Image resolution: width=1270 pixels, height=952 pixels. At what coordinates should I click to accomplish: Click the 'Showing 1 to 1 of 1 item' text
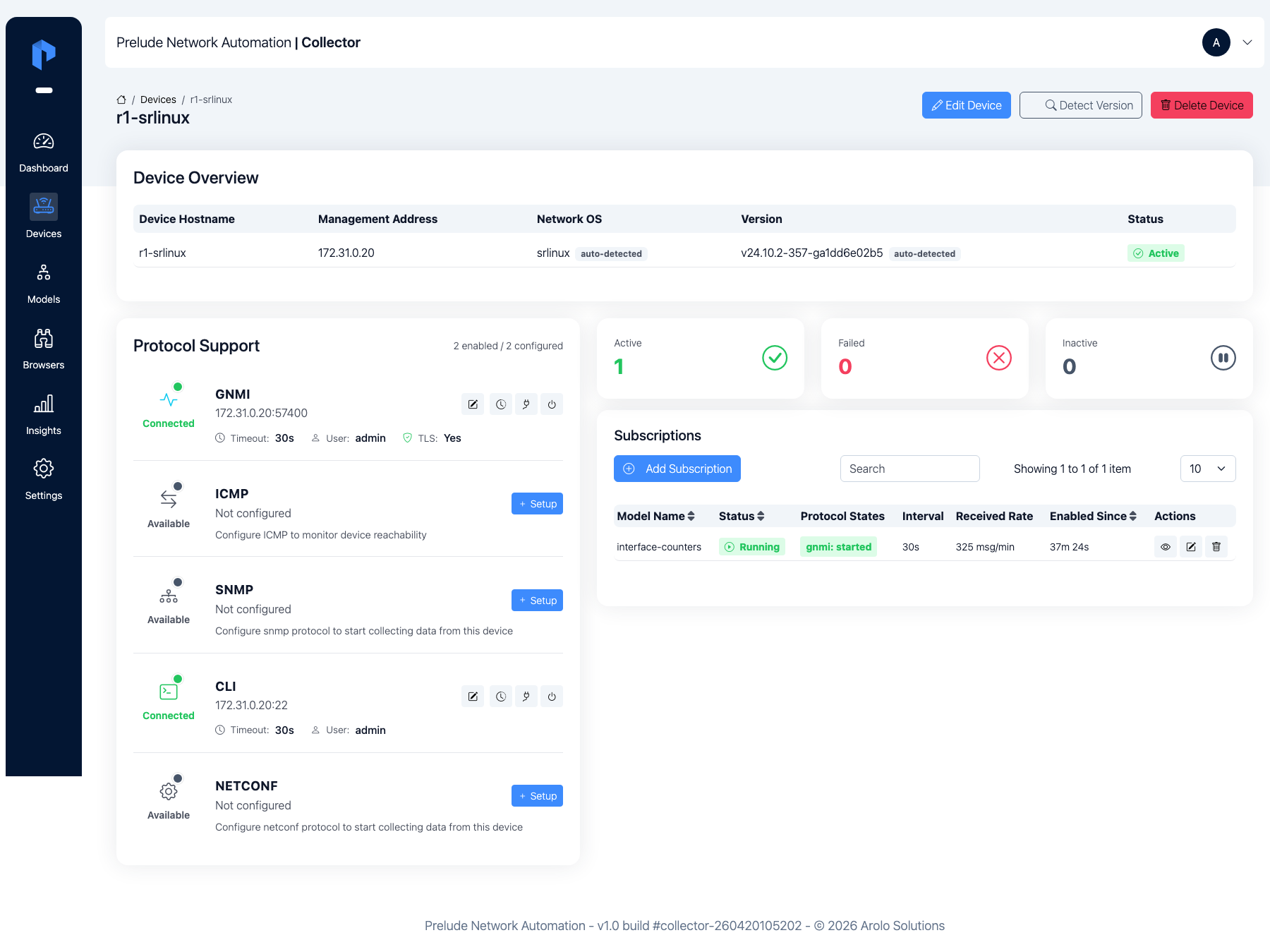[1072, 469]
